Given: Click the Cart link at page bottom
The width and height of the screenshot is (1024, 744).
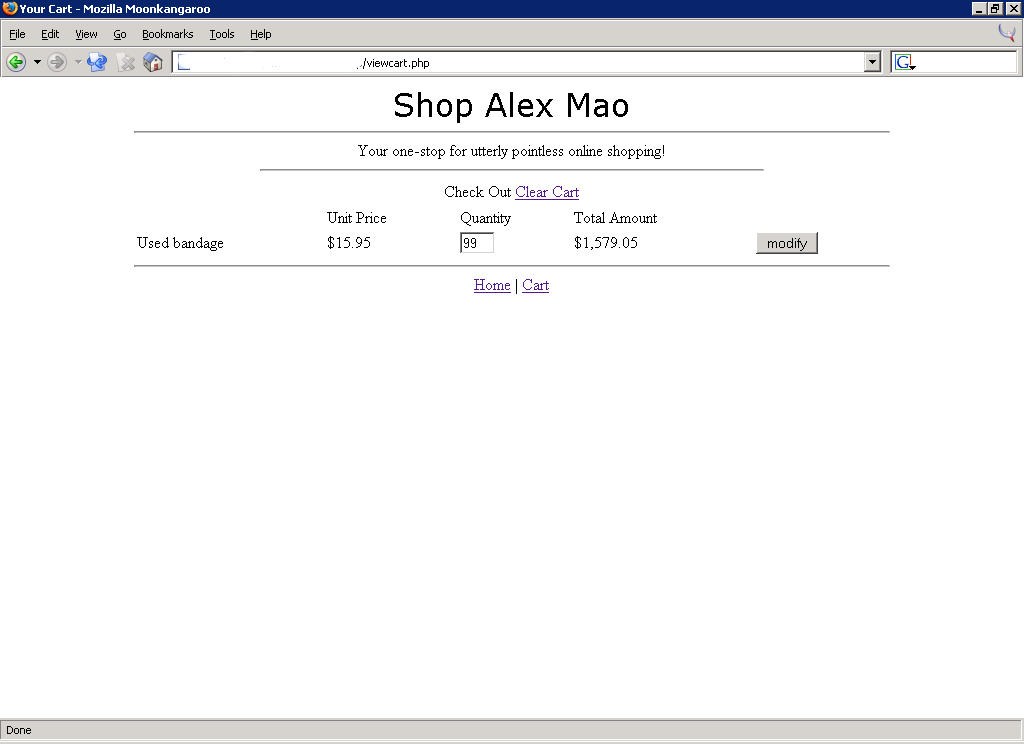Looking at the screenshot, I should pos(535,285).
